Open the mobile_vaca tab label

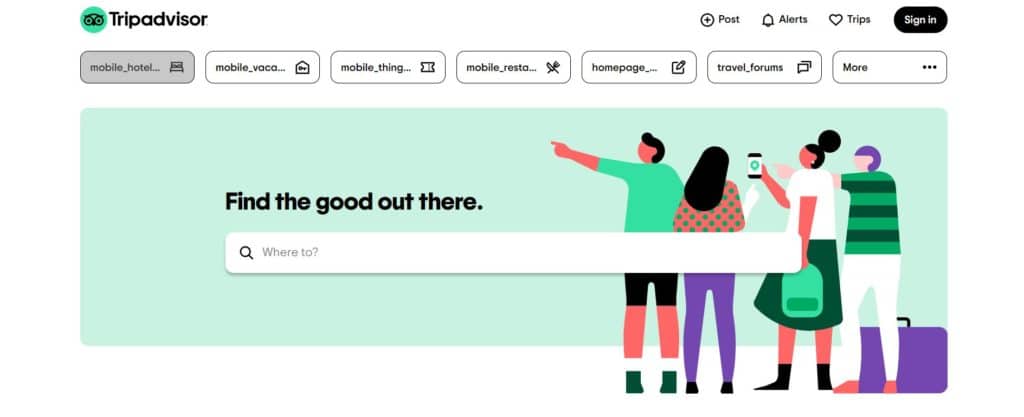coord(251,67)
